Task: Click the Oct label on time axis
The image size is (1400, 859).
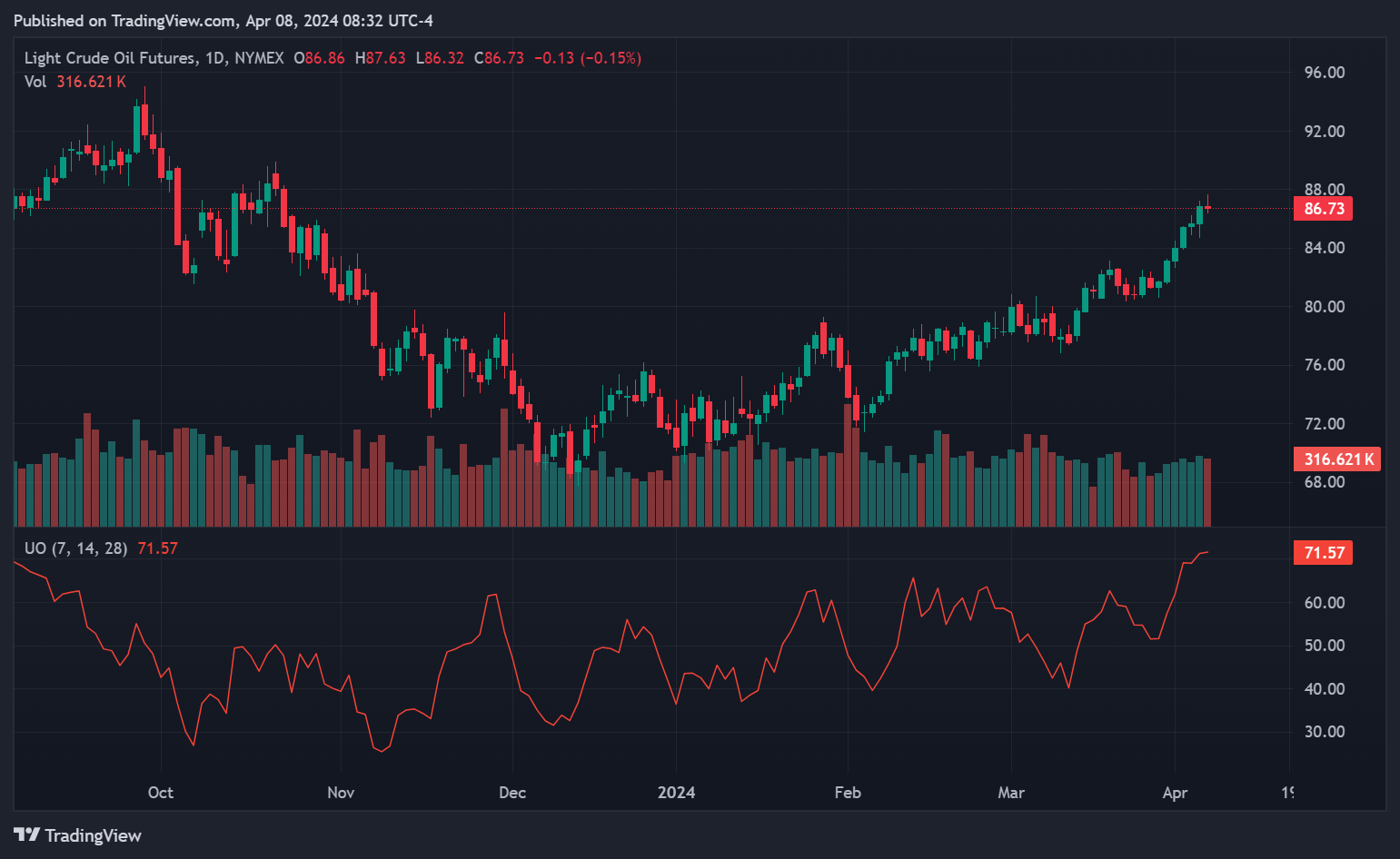Action: coord(161,793)
